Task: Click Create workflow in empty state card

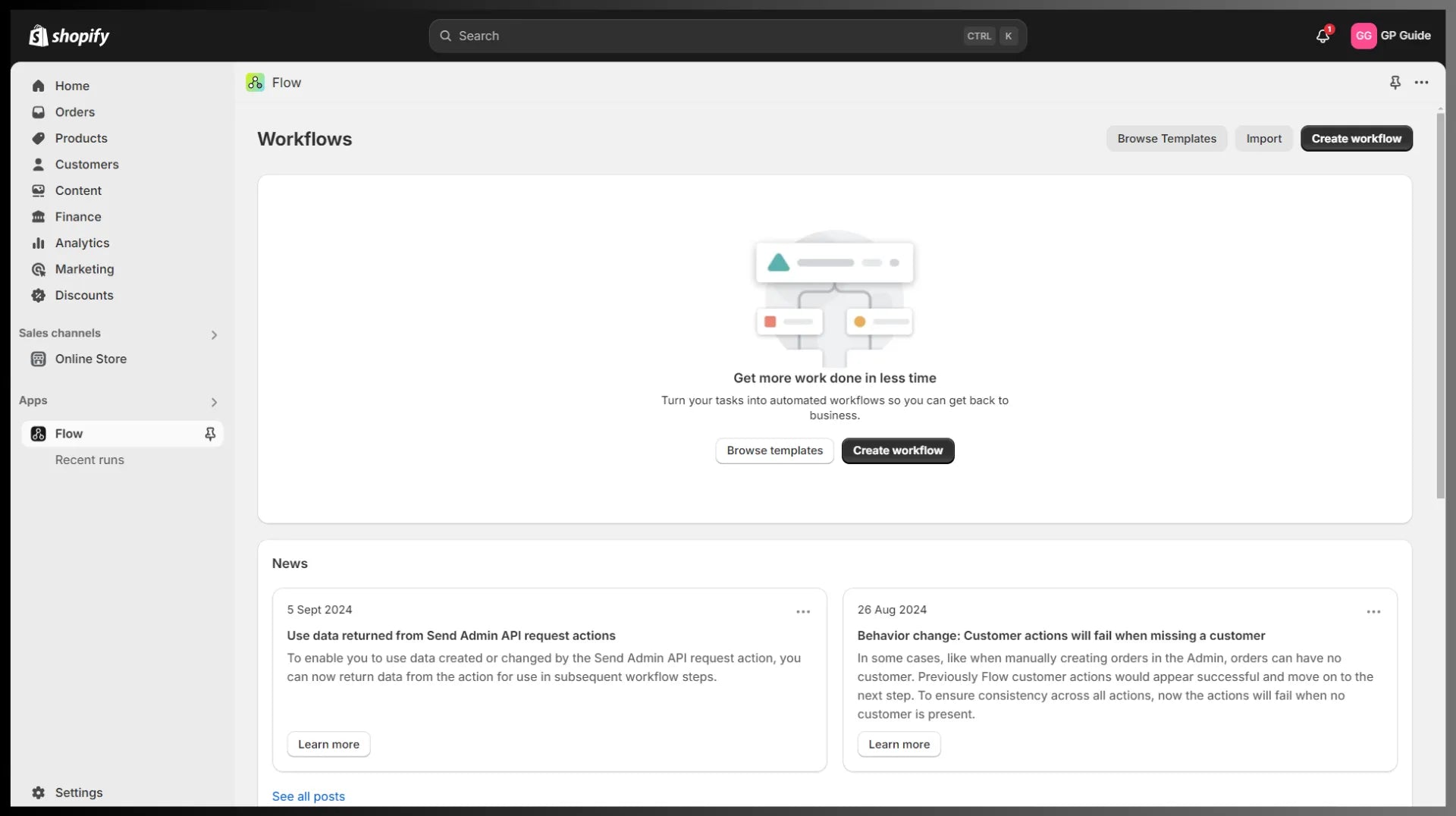Action: [x=898, y=450]
